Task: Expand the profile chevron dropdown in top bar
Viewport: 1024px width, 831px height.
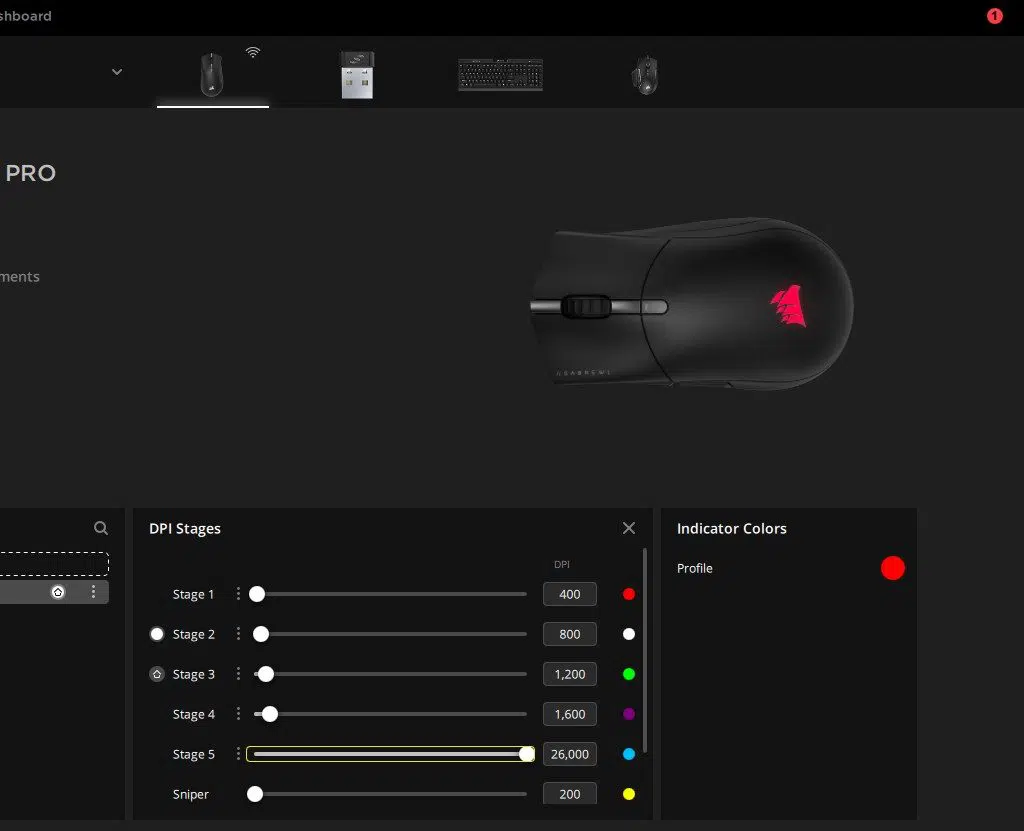Action: click(x=117, y=72)
